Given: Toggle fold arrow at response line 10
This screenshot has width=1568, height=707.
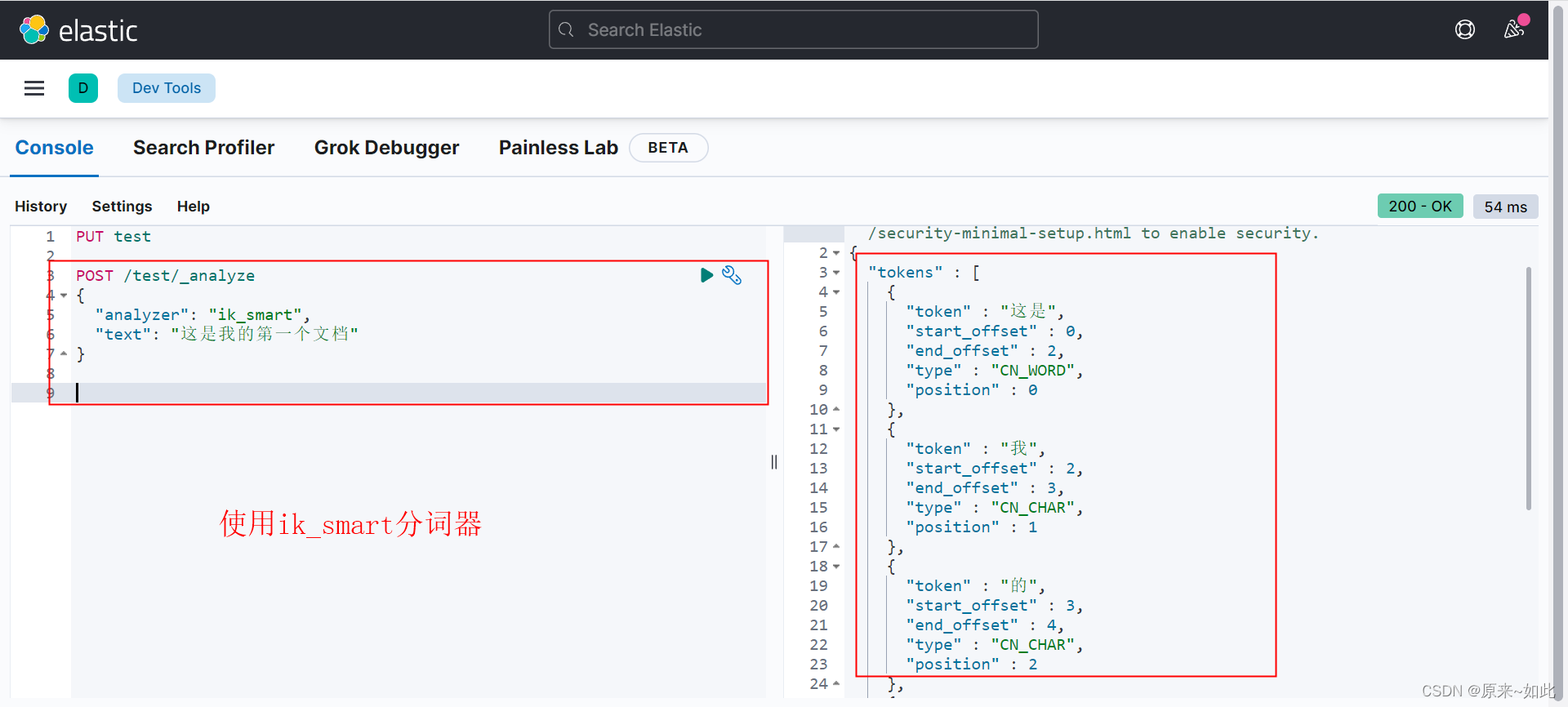Looking at the screenshot, I should coord(836,410).
